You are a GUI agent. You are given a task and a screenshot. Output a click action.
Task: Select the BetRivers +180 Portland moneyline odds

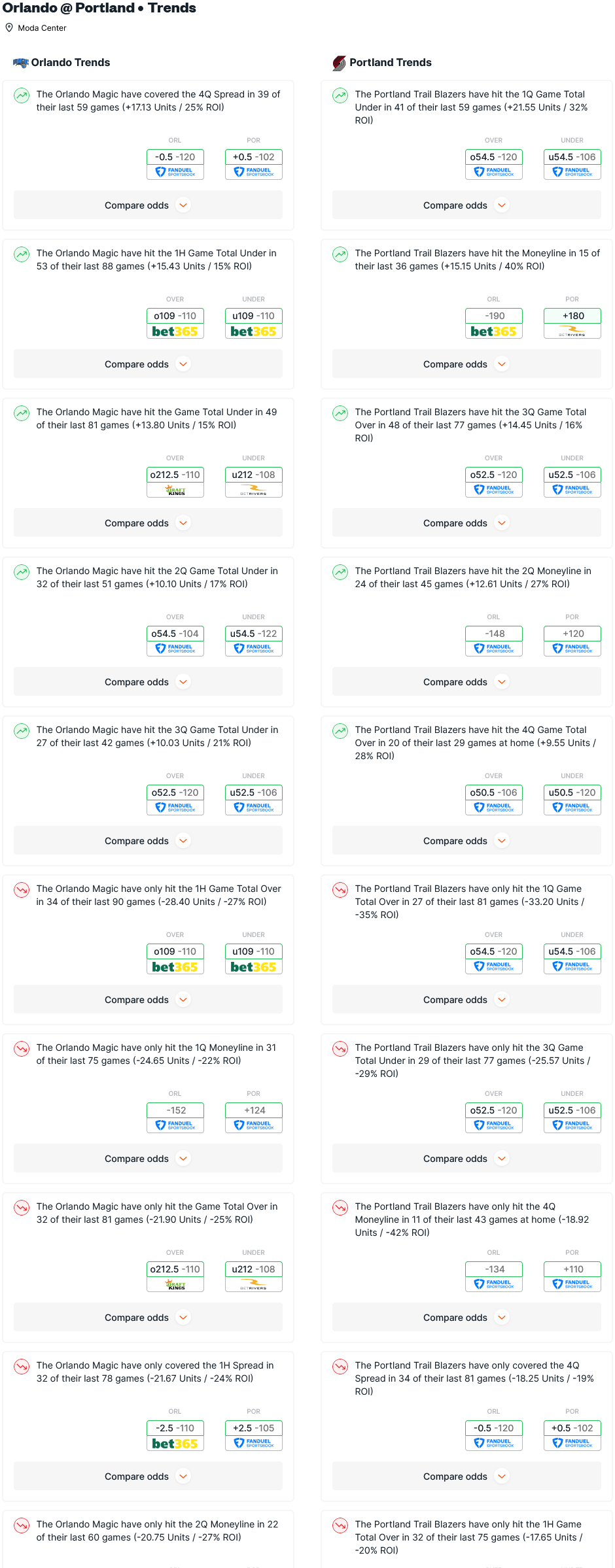click(x=572, y=323)
